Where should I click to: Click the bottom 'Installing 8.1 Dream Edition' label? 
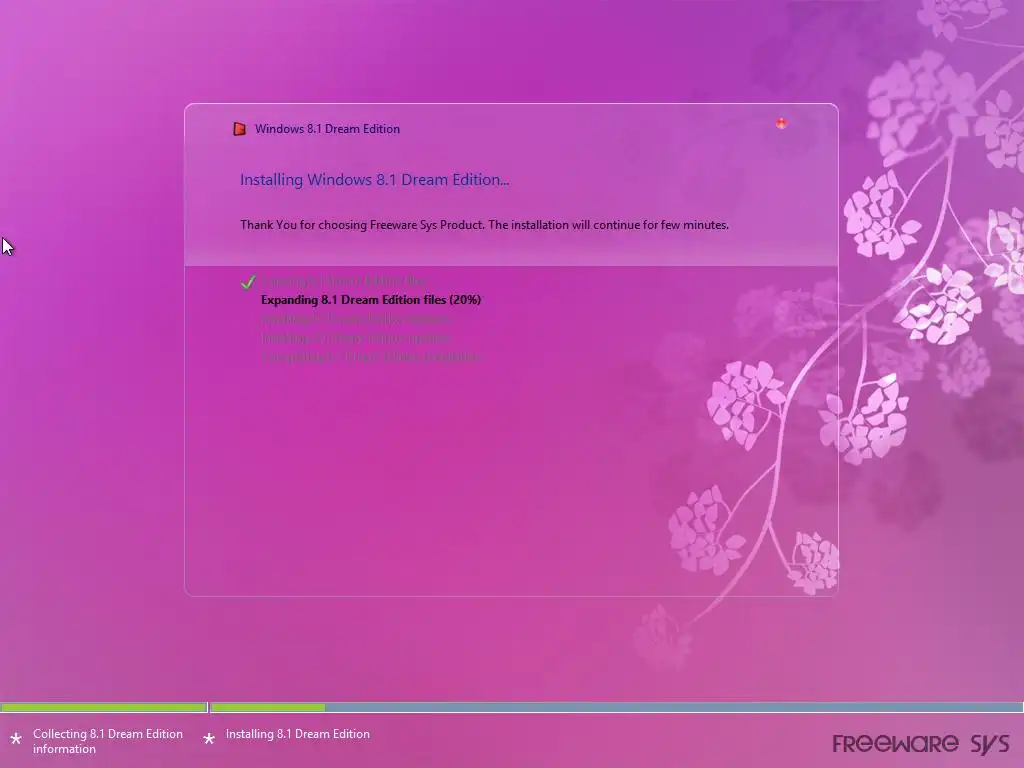(x=298, y=734)
